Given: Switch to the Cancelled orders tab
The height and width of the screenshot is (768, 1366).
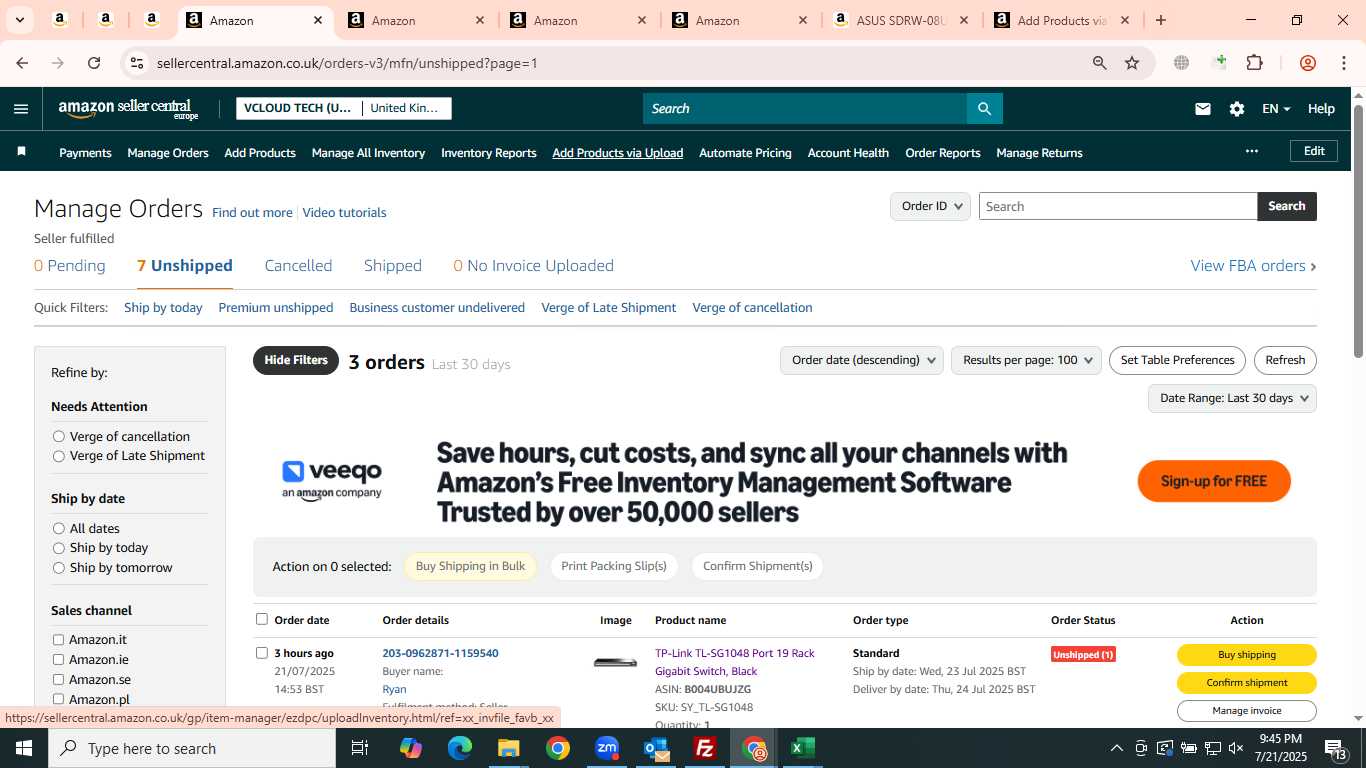Looking at the screenshot, I should tap(298, 266).
